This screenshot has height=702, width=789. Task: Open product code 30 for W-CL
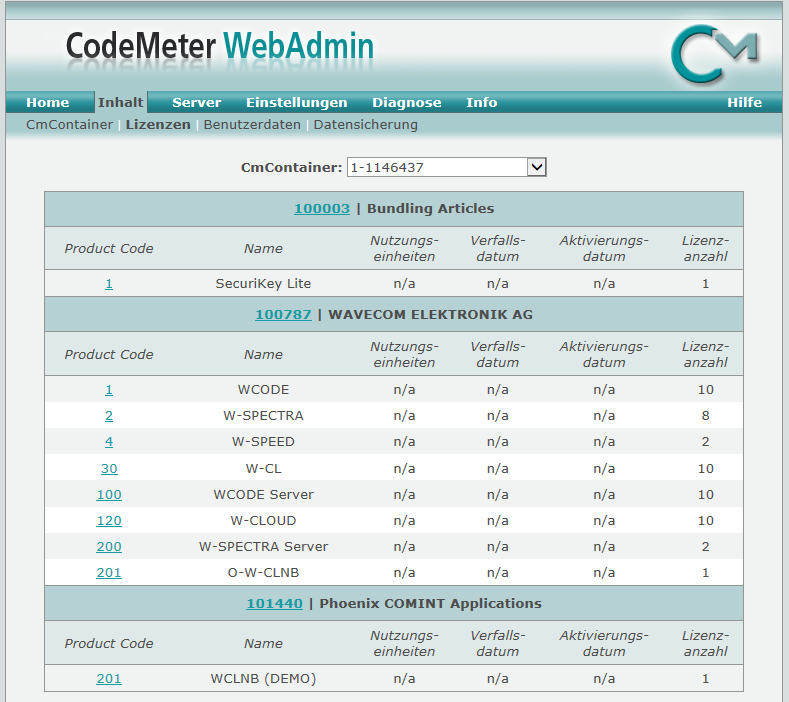click(109, 469)
